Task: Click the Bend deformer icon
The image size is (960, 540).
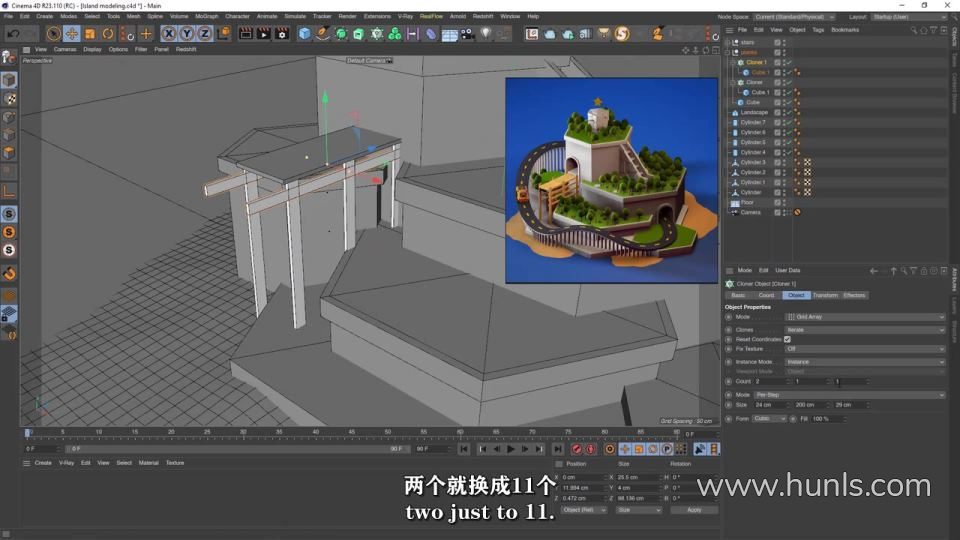Action: pos(431,34)
